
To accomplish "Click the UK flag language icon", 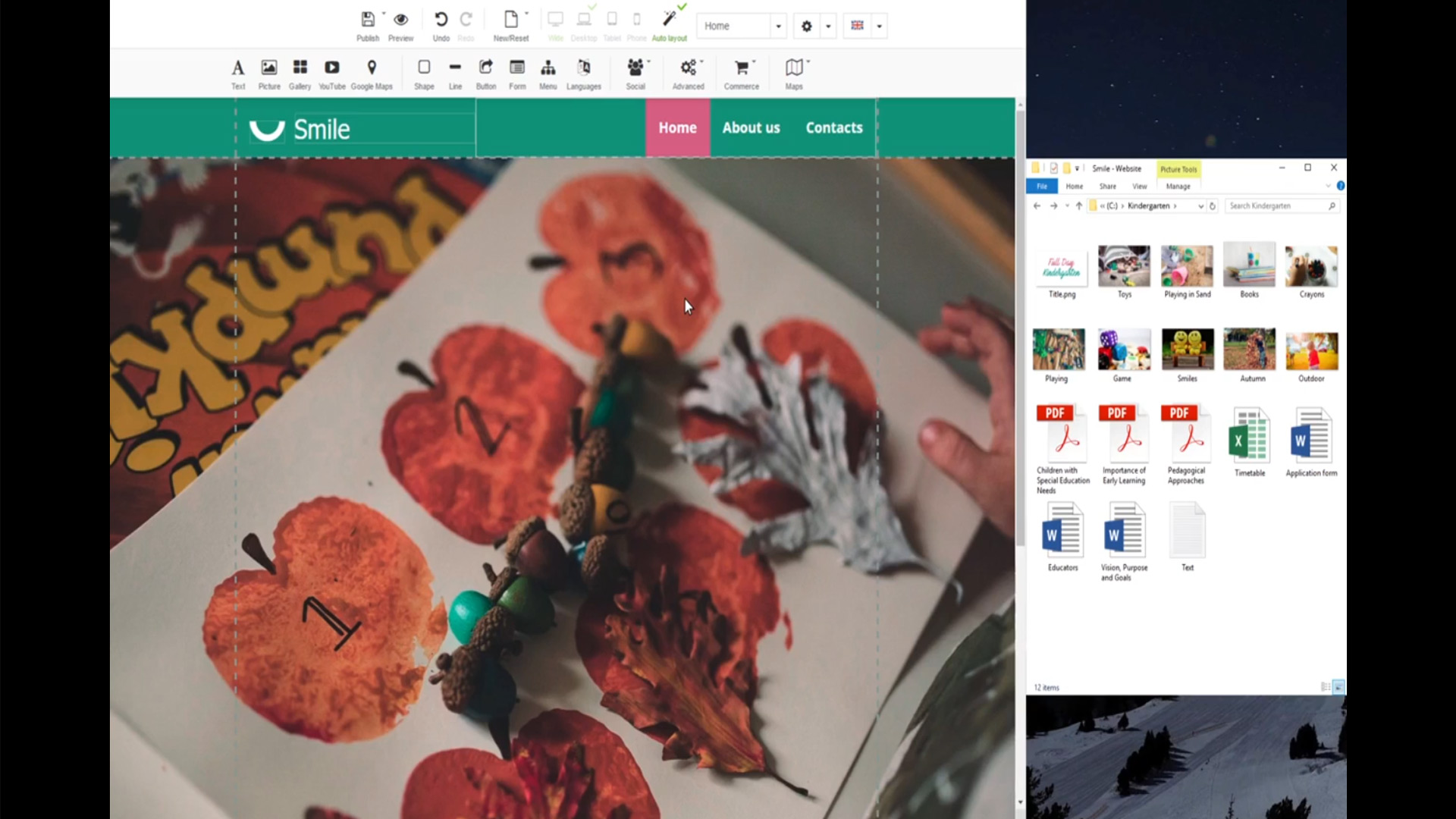I will click(x=857, y=26).
